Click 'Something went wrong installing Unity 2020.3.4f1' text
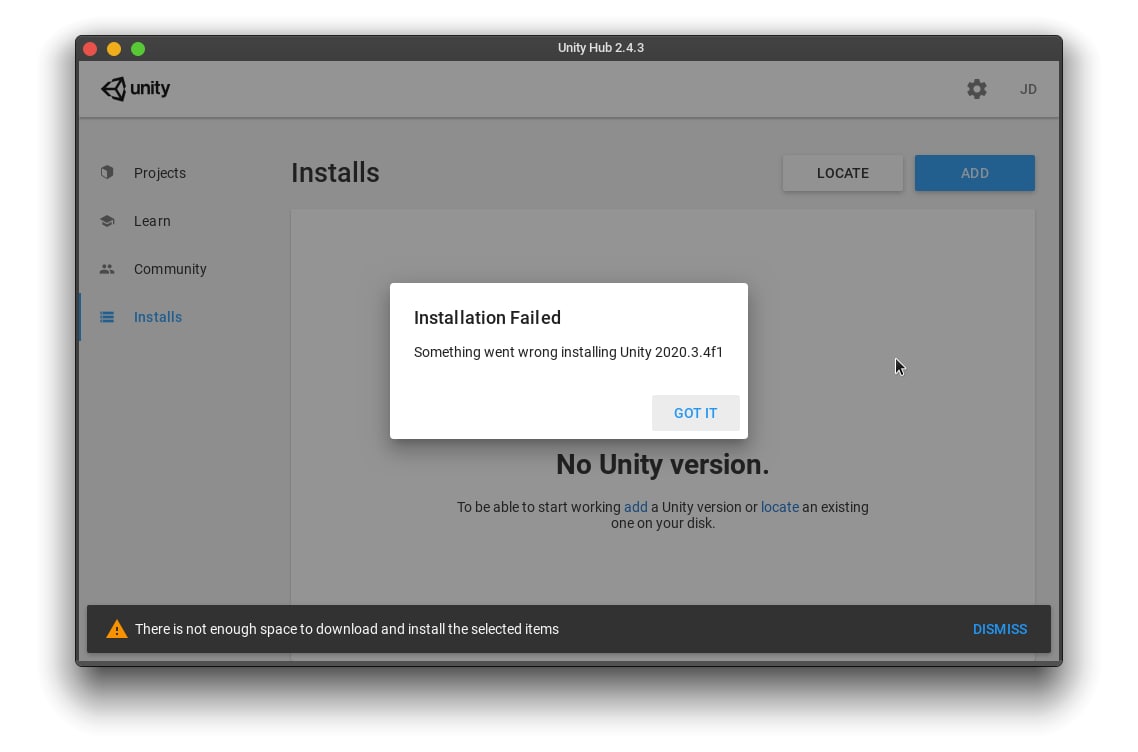Viewport: 1138px width, 752px height. point(568,352)
